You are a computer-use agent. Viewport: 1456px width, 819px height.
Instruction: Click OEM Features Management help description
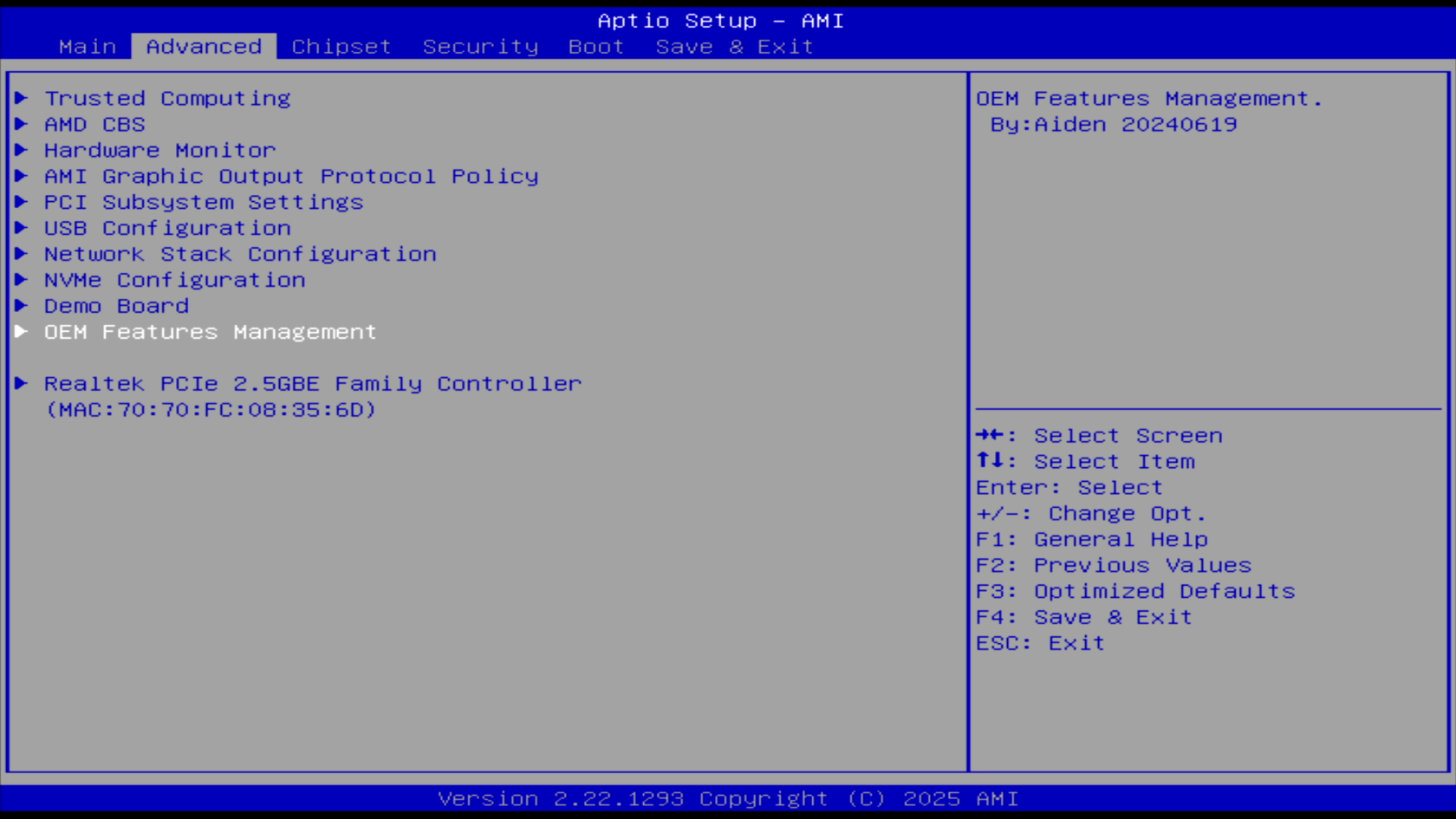(x=1149, y=99)
